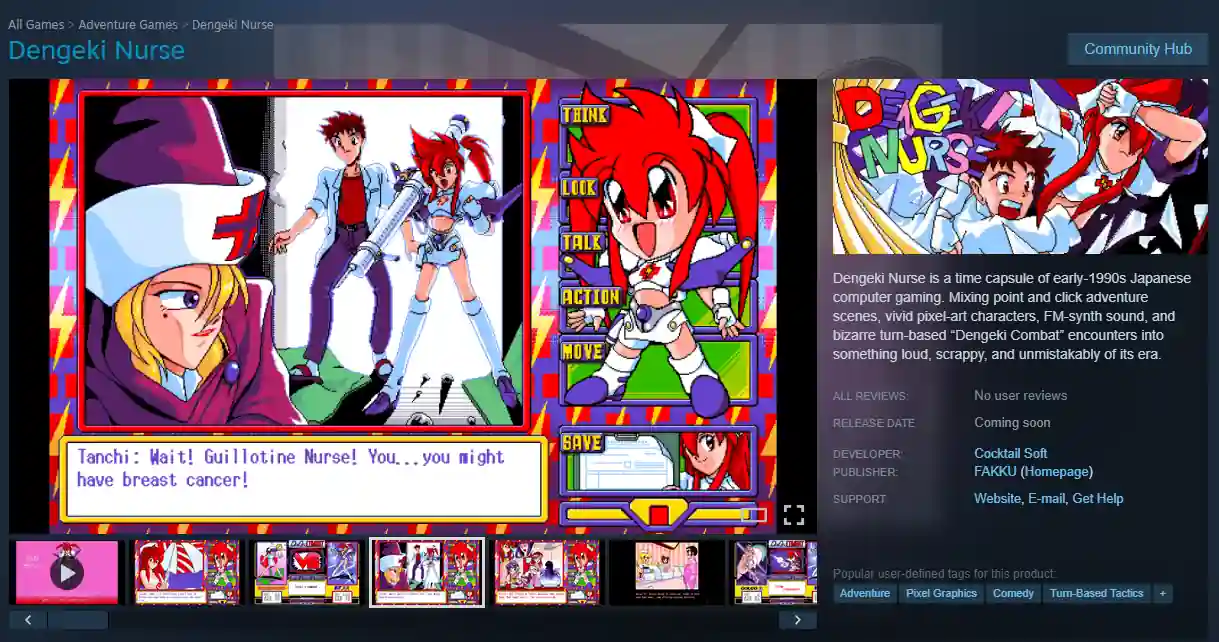Select the Turn-Based Tactics tag
The height and width of the screenshot is (642, 1219).
pyautogui.click(x=1096, y=593)
